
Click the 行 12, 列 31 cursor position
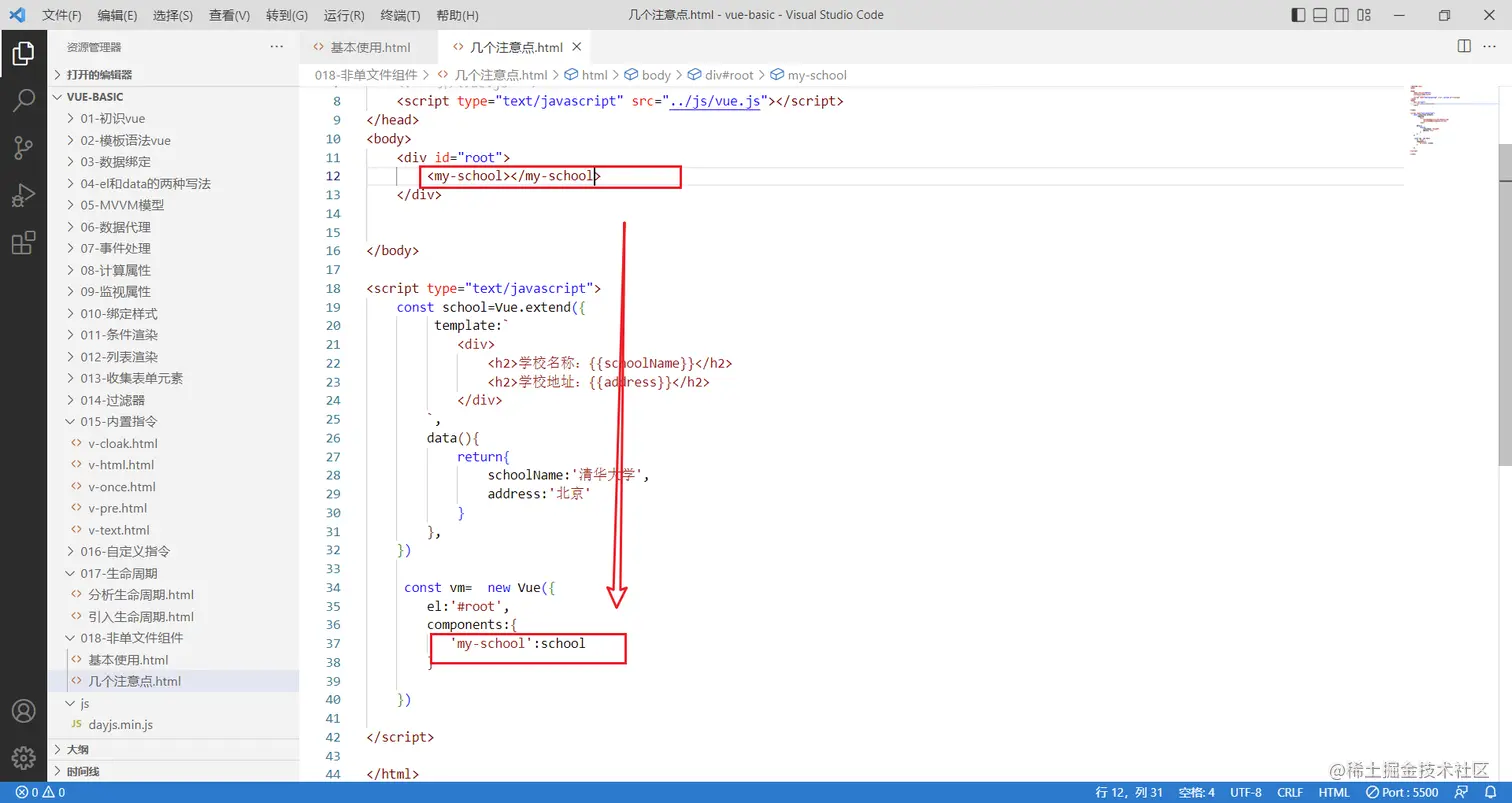1129,792
